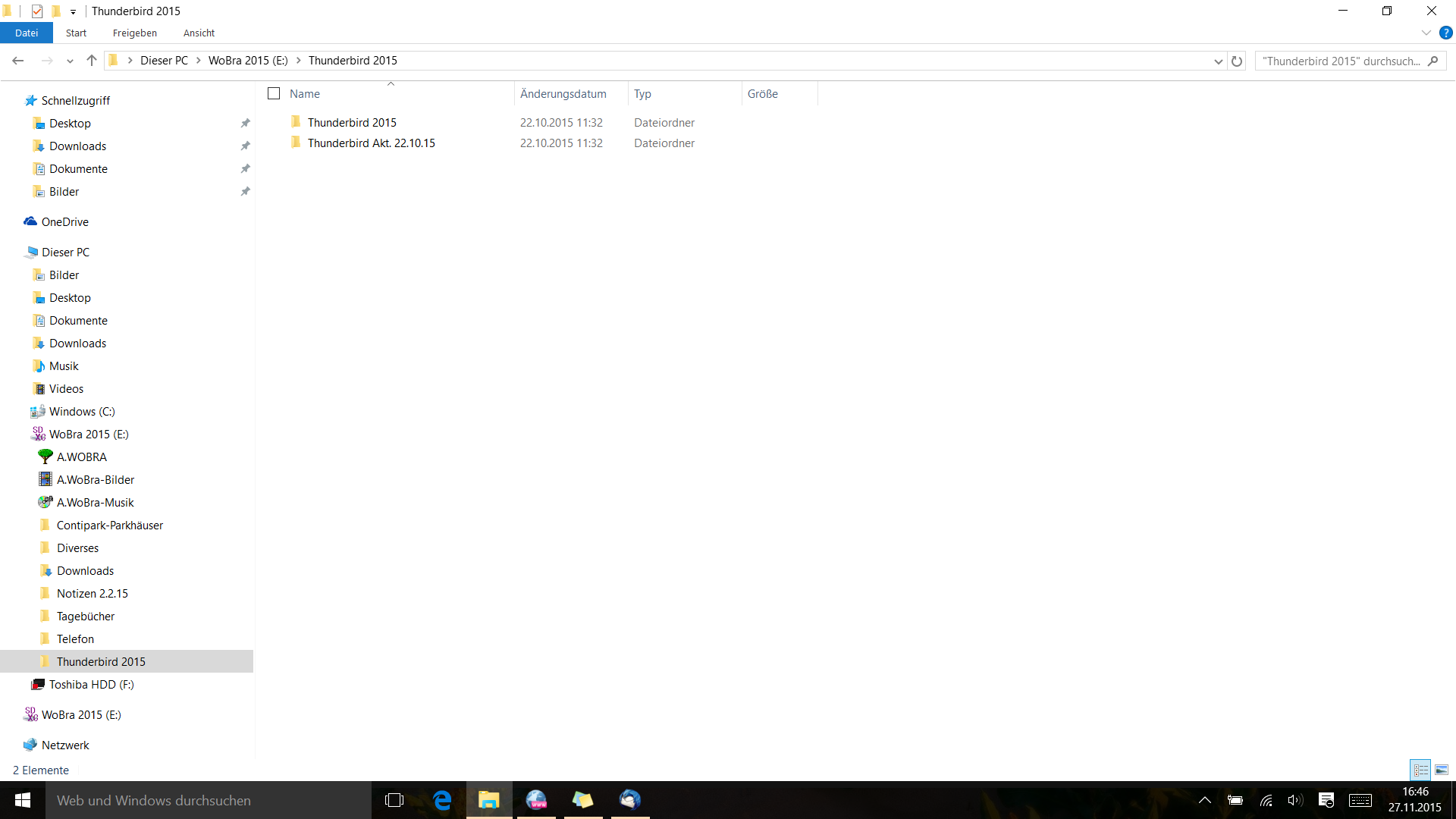This screenshot has height=819, width=1456.
Task: Open Microsoft Edge from the taskbar
Action: (442, 800)
